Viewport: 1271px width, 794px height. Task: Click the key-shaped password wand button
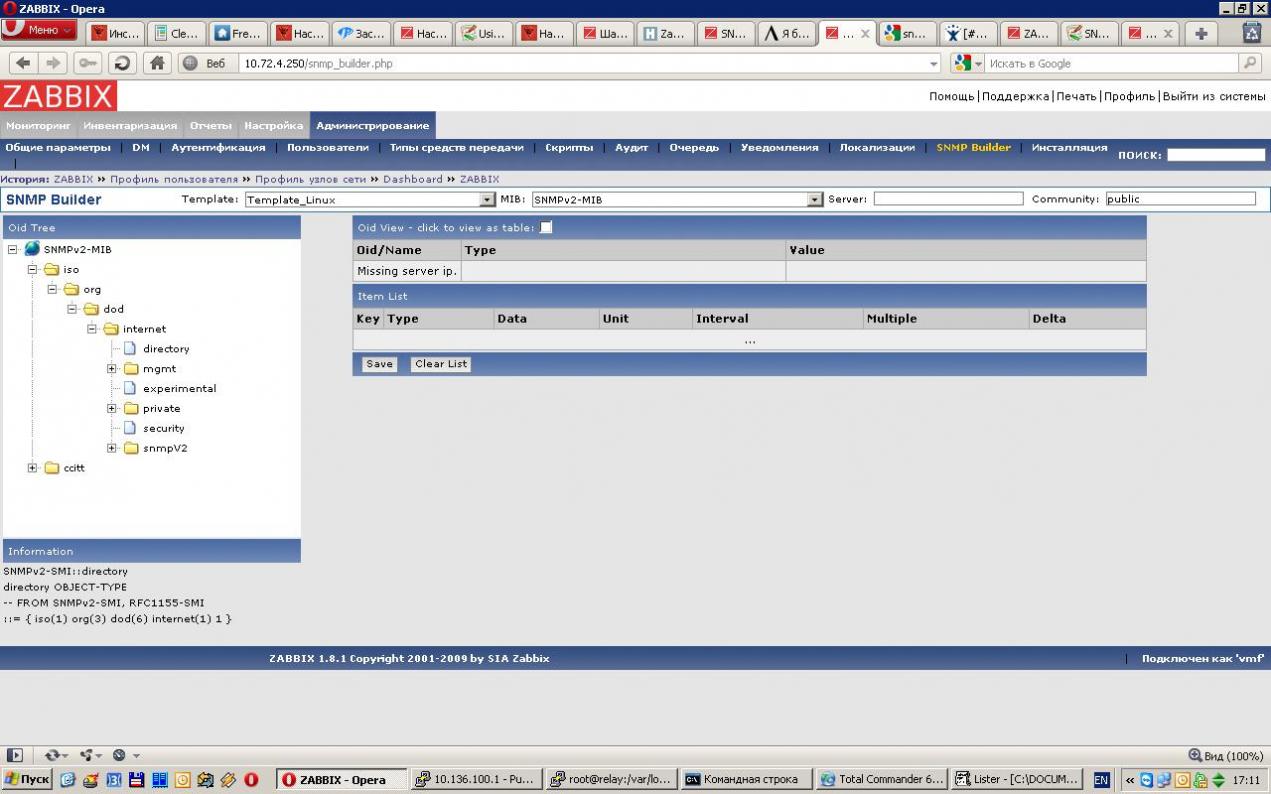88,63
